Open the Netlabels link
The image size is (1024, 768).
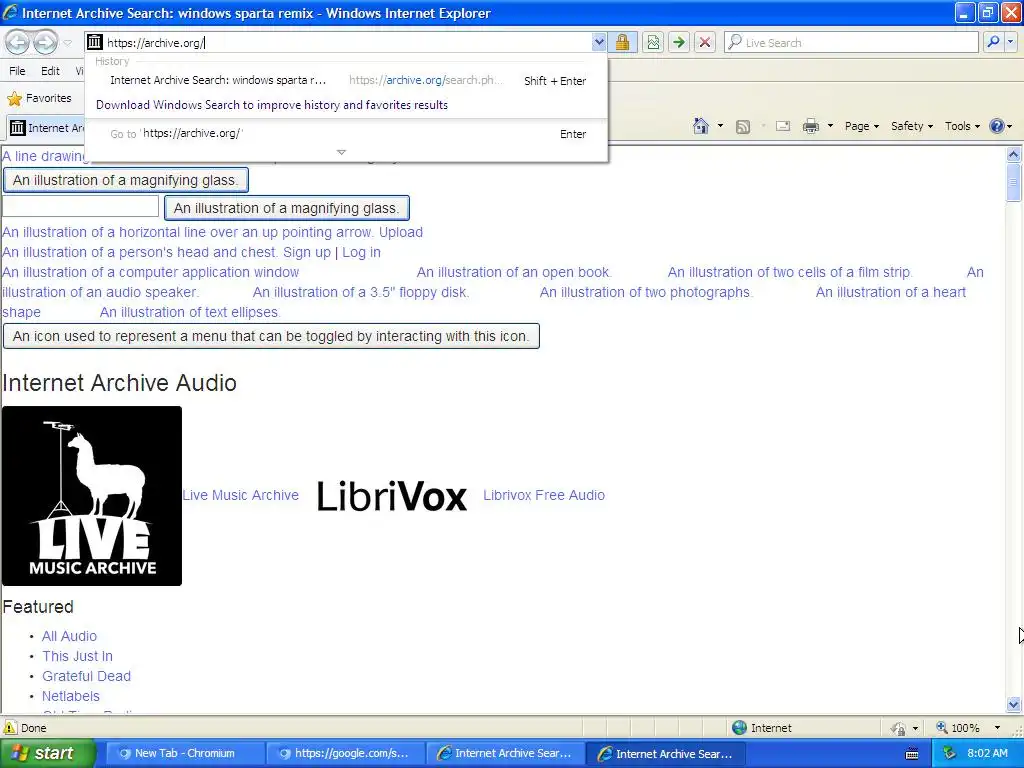pos(71,696)
